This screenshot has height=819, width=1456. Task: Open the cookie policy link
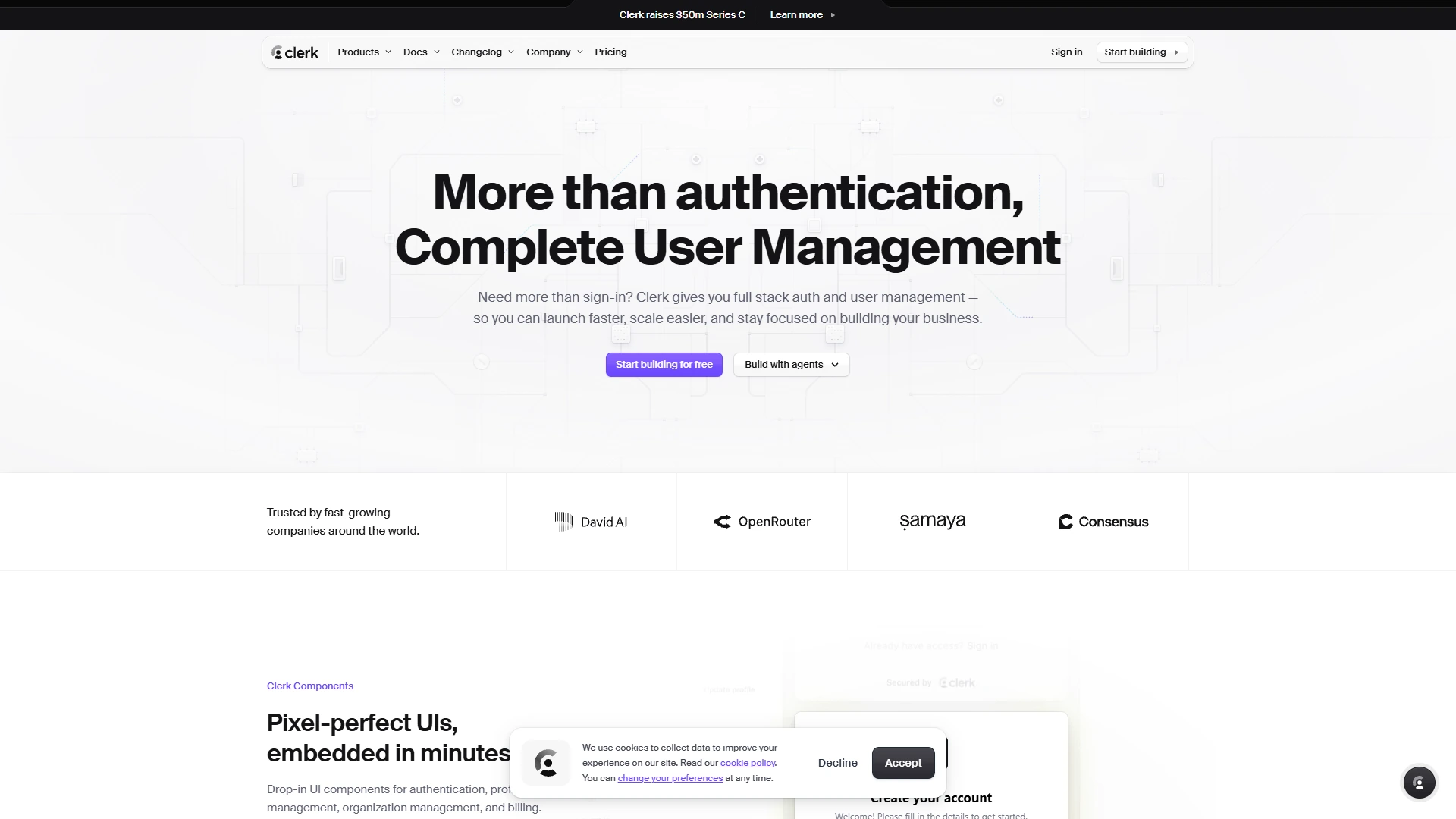click(x=748, y=763)
